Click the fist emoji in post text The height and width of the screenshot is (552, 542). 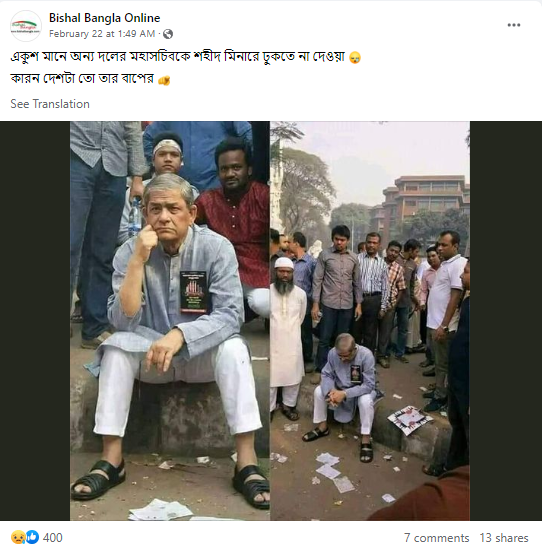click(164, 80)
